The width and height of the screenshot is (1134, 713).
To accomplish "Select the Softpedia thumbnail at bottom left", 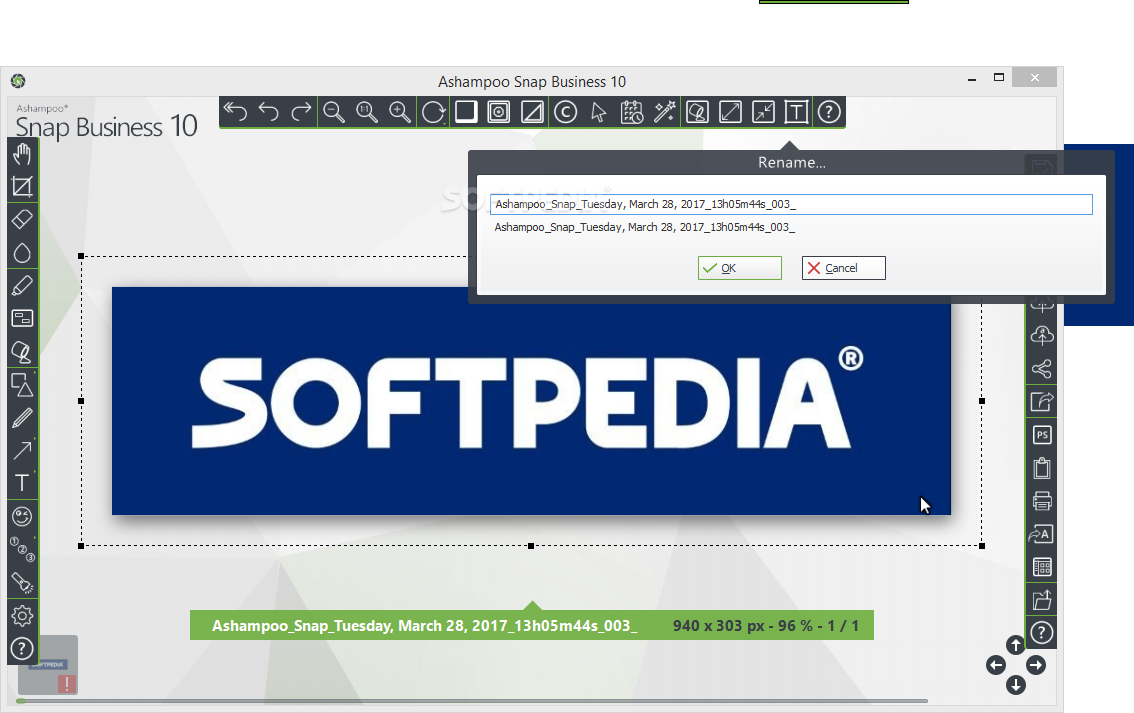I will [48, 665].
